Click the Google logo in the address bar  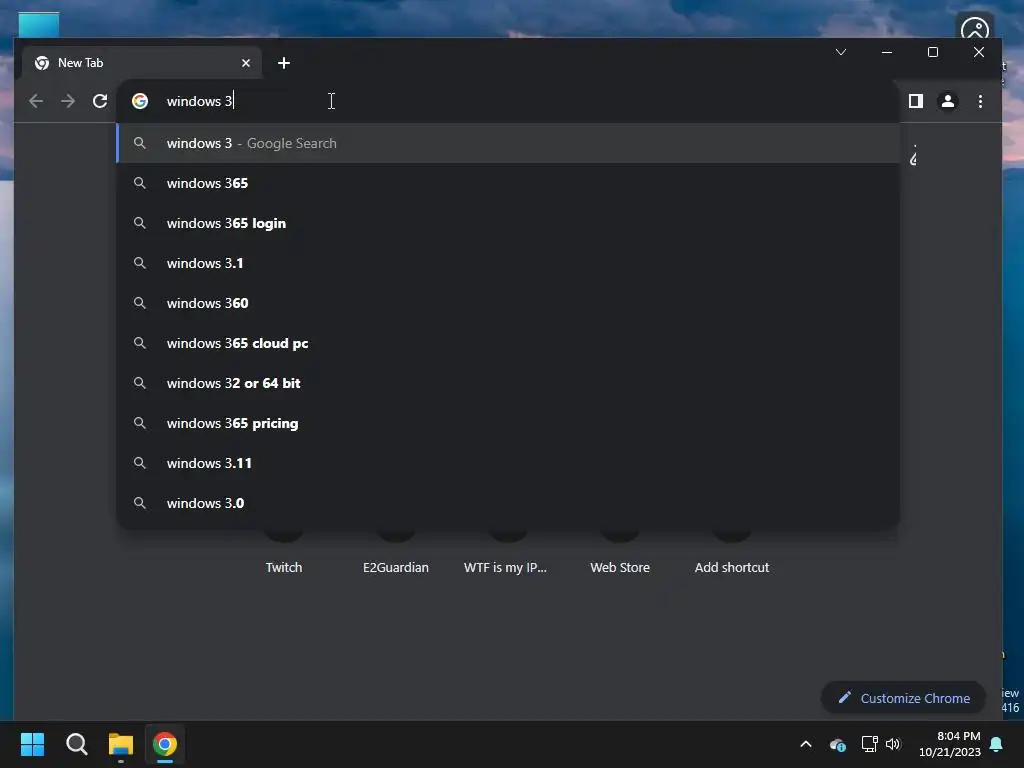coord(140,101)
